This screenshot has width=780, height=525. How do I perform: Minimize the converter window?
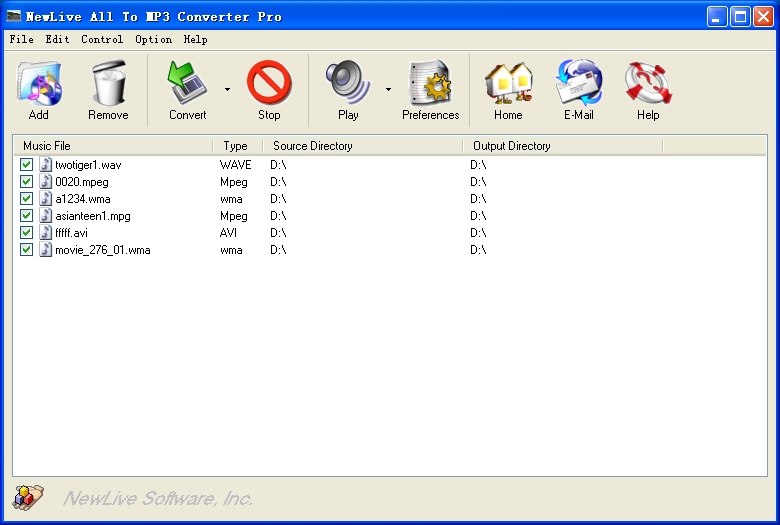pyautogui.click(x=717, y=16)
